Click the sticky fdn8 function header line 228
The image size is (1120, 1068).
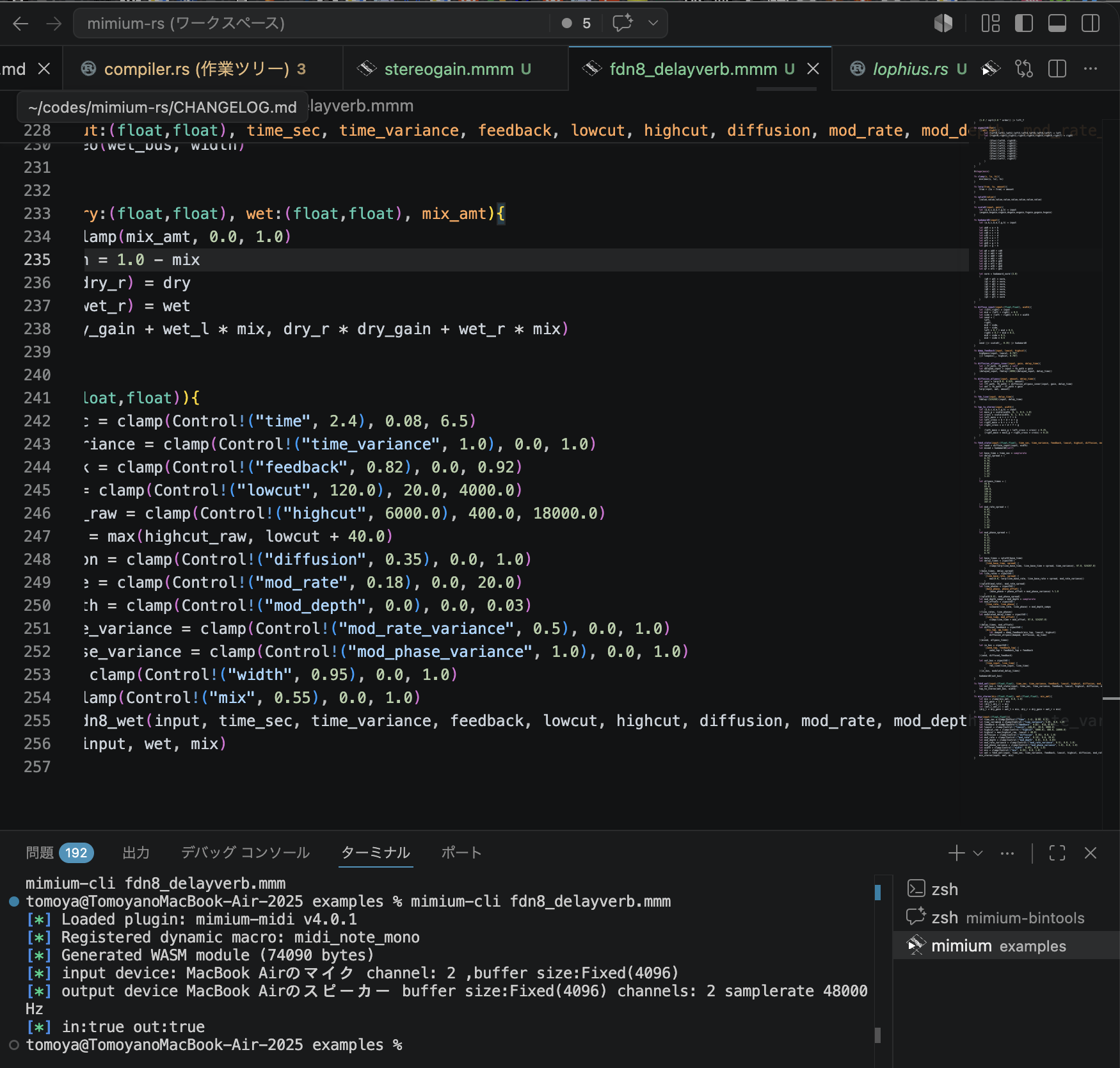pyautogui.click(x=525, y=131)
